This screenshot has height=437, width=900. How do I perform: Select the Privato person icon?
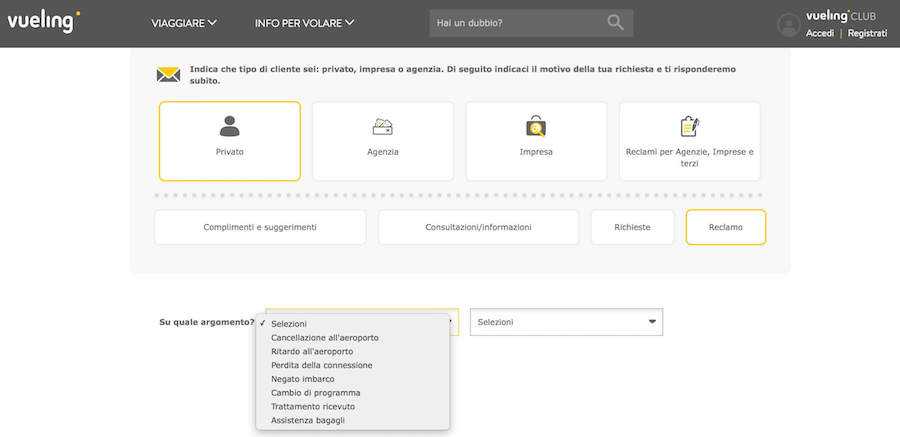230,126
